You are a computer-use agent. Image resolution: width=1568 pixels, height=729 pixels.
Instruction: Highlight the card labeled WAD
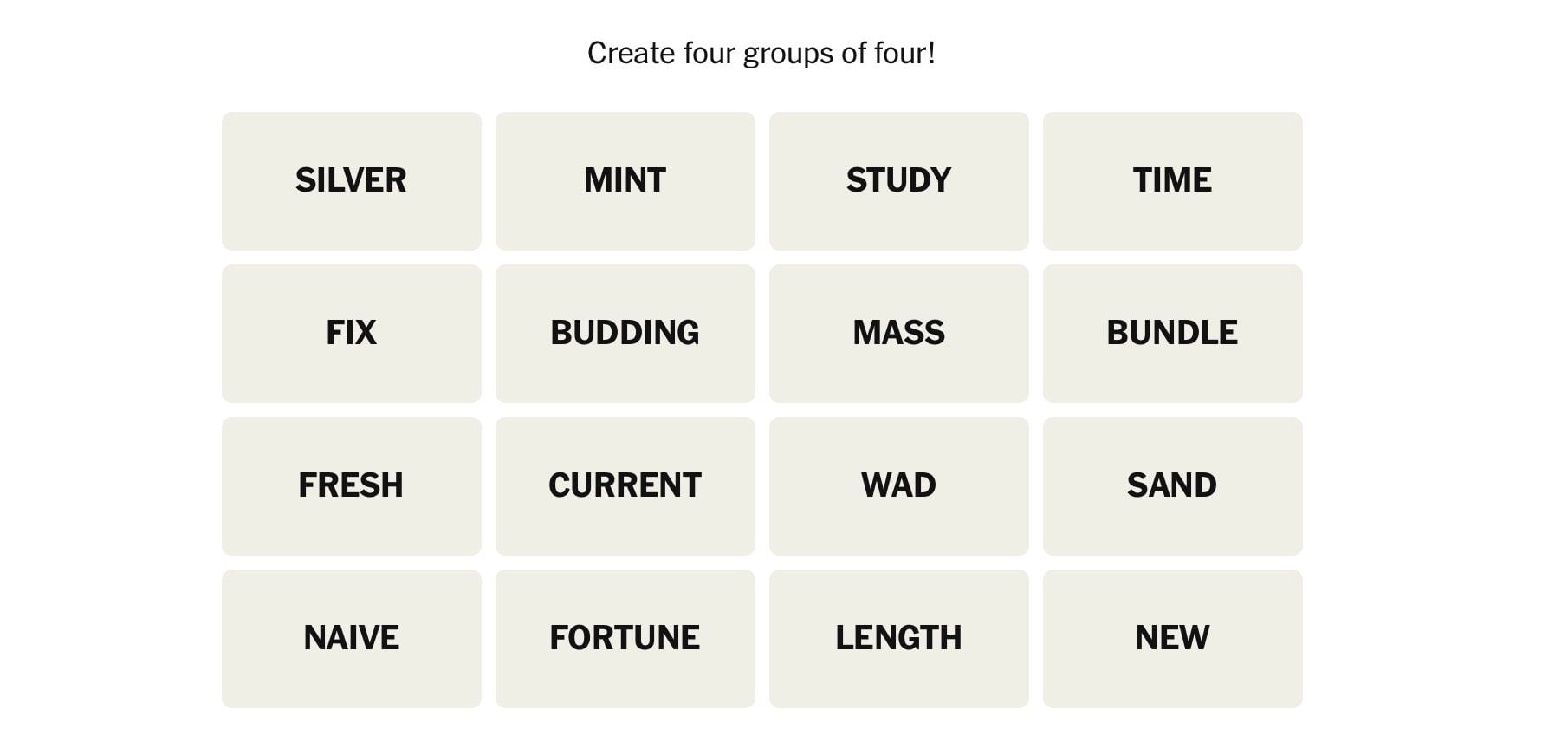[x=898, y=485]
